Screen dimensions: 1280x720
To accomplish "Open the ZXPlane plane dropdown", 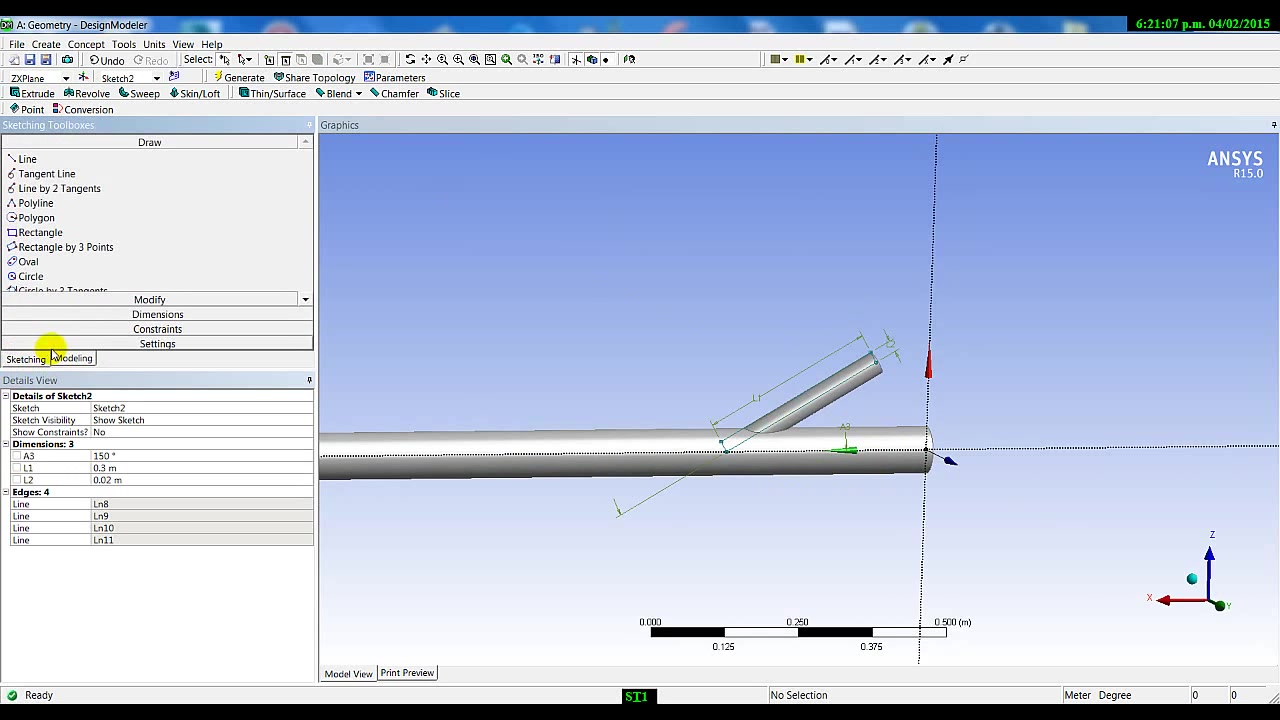I will coord(66,78).
